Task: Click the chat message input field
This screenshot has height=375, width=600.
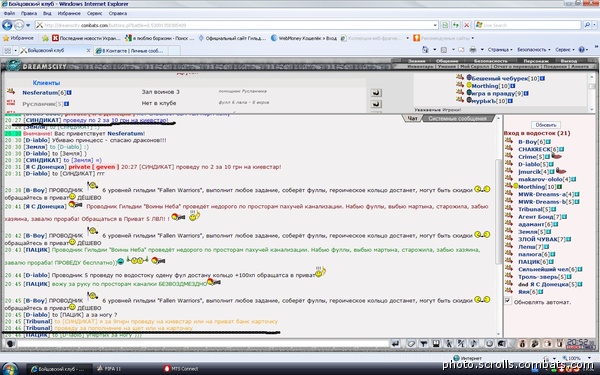Action: [x=203, y=344]
